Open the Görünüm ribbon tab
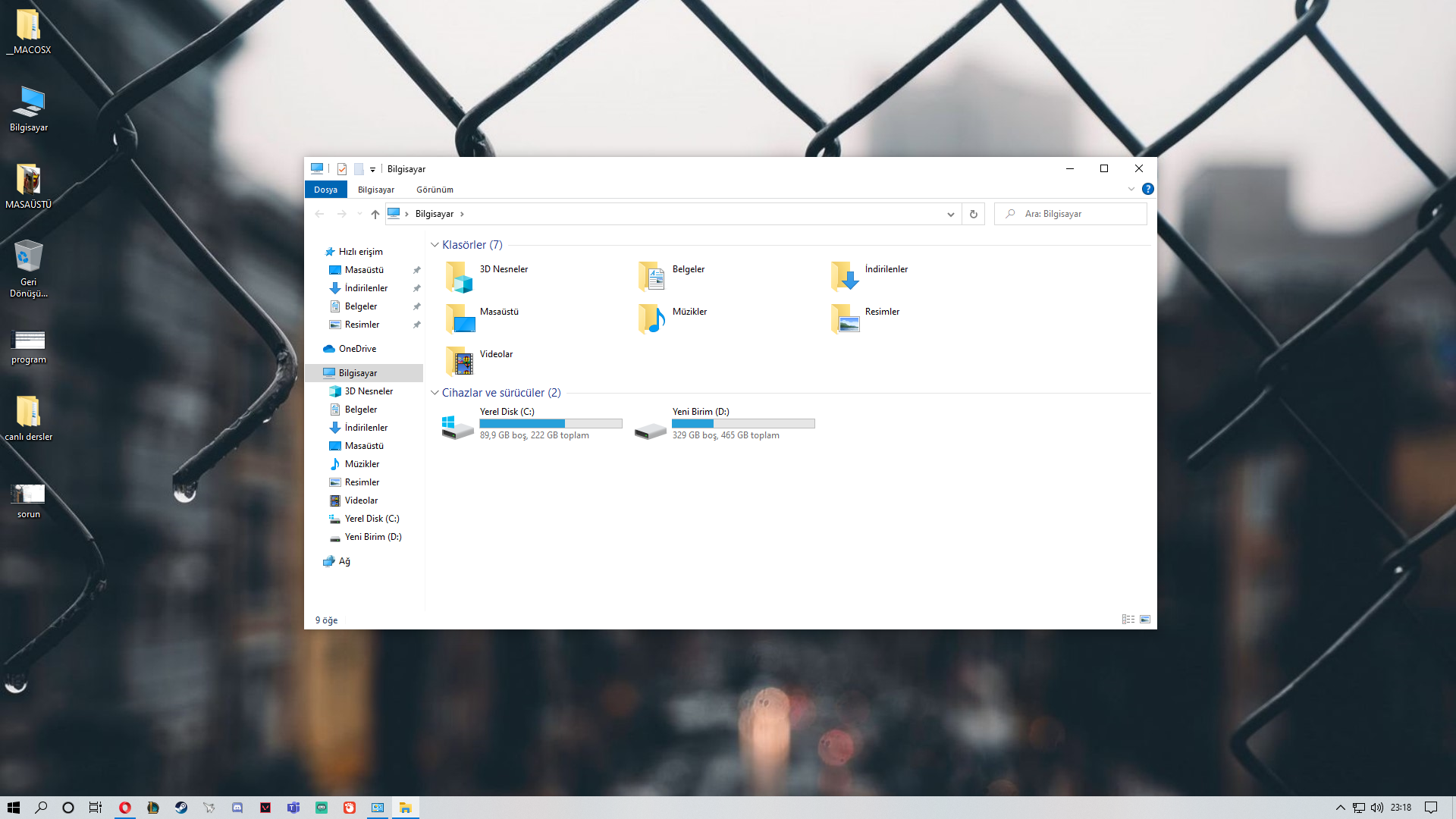Screen dimensions: 1456x819 pyautogui.click(x=435, y=190)
